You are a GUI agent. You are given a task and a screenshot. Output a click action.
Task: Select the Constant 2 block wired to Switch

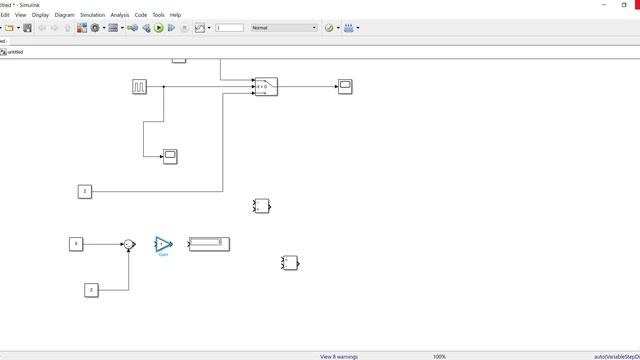click(x=85, y=191)
